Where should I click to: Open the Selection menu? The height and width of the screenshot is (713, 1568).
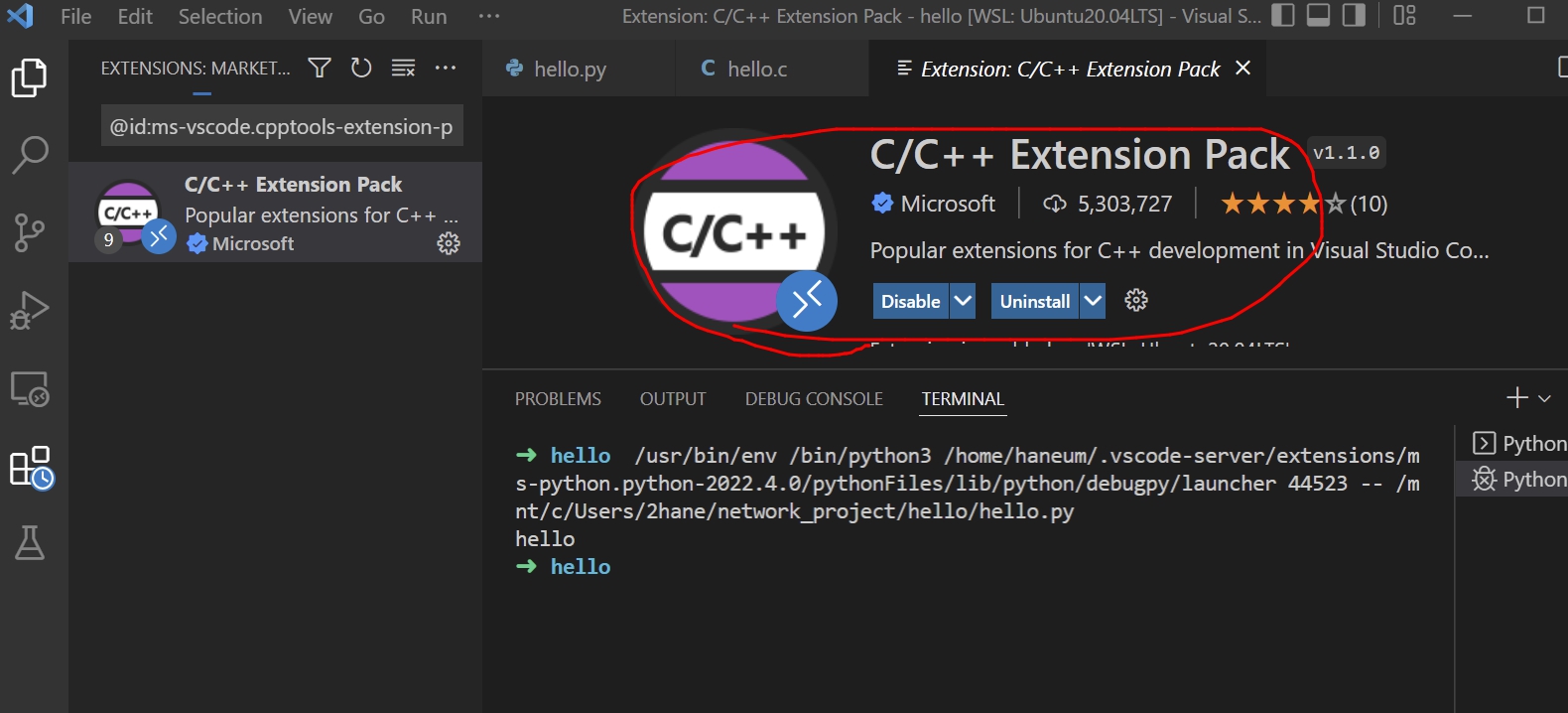220,16
